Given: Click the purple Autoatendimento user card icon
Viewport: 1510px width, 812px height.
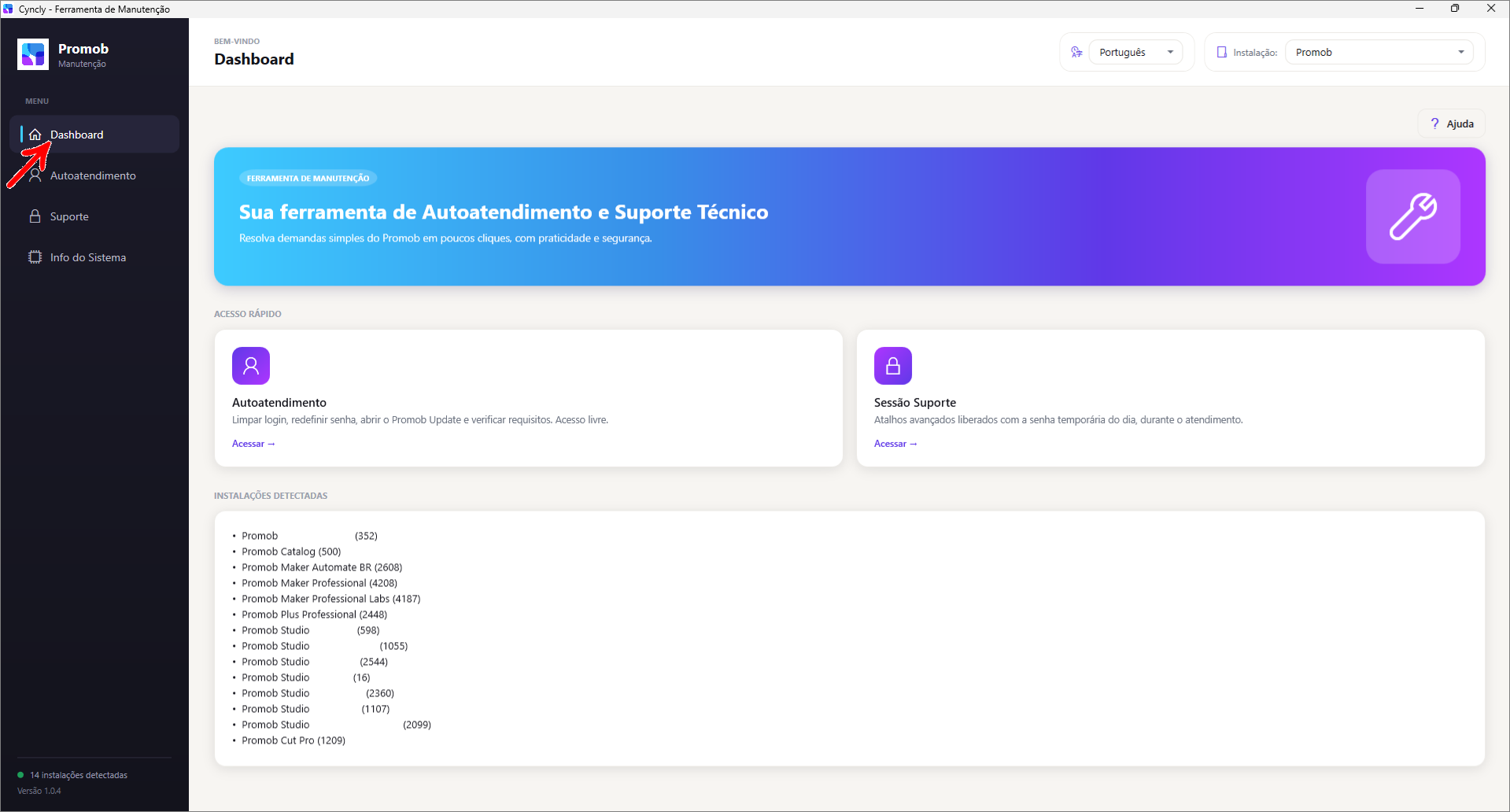Looking at the screenshot, I should click(251, 366).
